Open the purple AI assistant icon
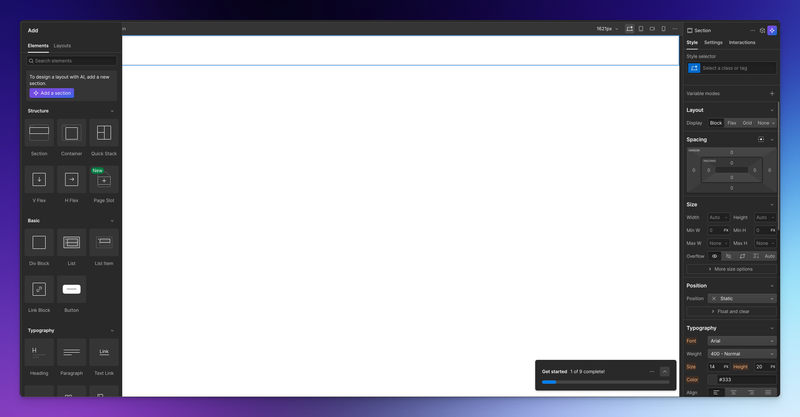 (772, 31)
